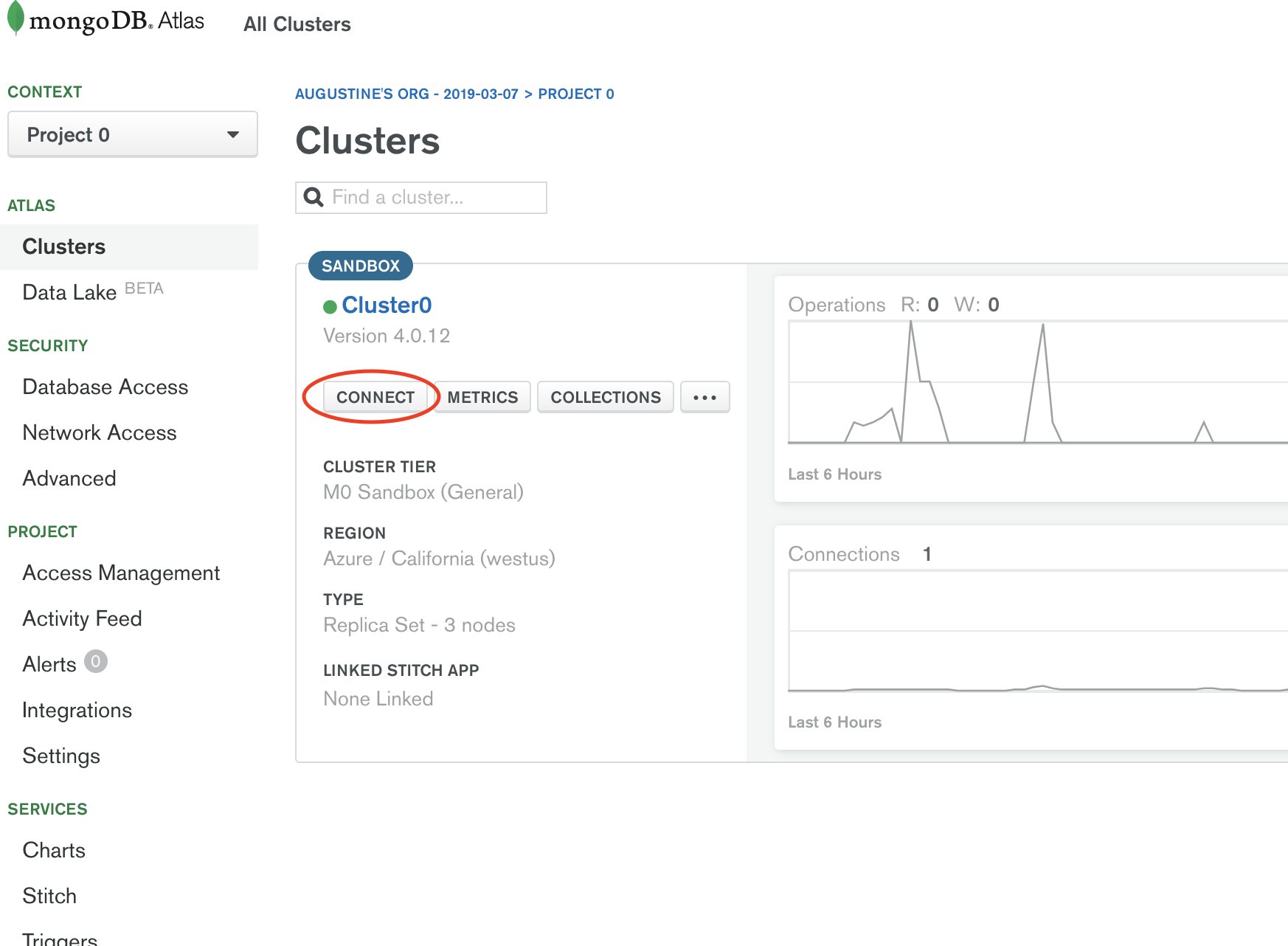Image resolution: width=1288 pixels, height=946 pixels.
Task: Click the Connections chart
Action: click(1037, 631)
